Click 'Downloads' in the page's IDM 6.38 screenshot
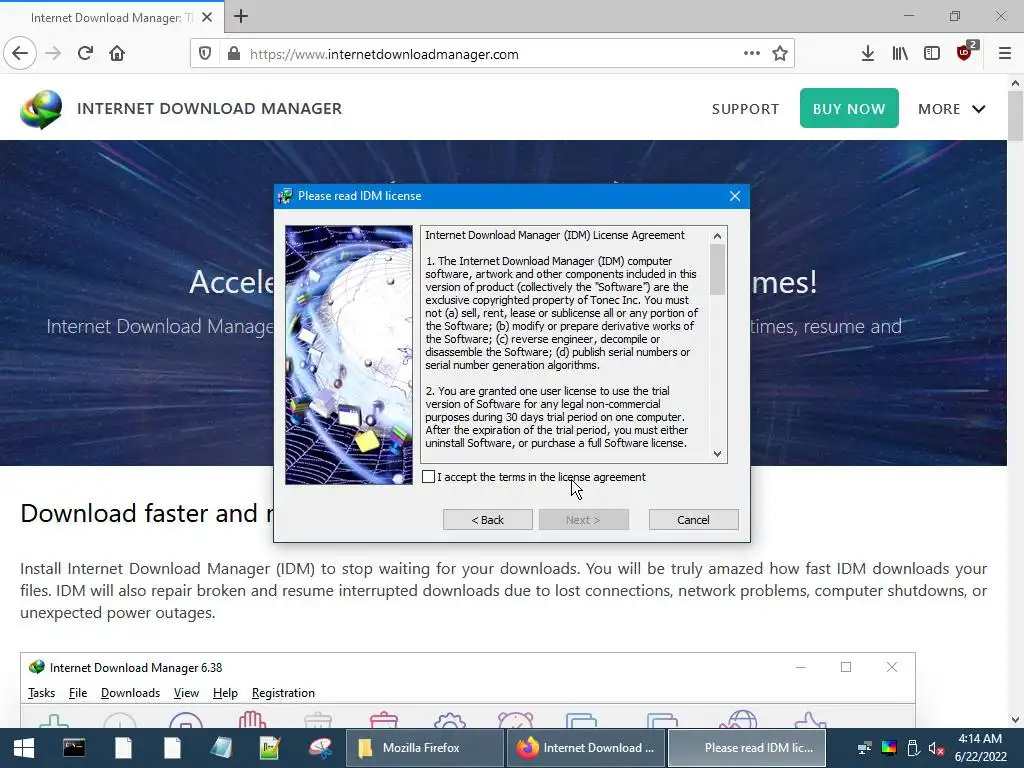The image size is (1024, 768). [x=130, y=693]
